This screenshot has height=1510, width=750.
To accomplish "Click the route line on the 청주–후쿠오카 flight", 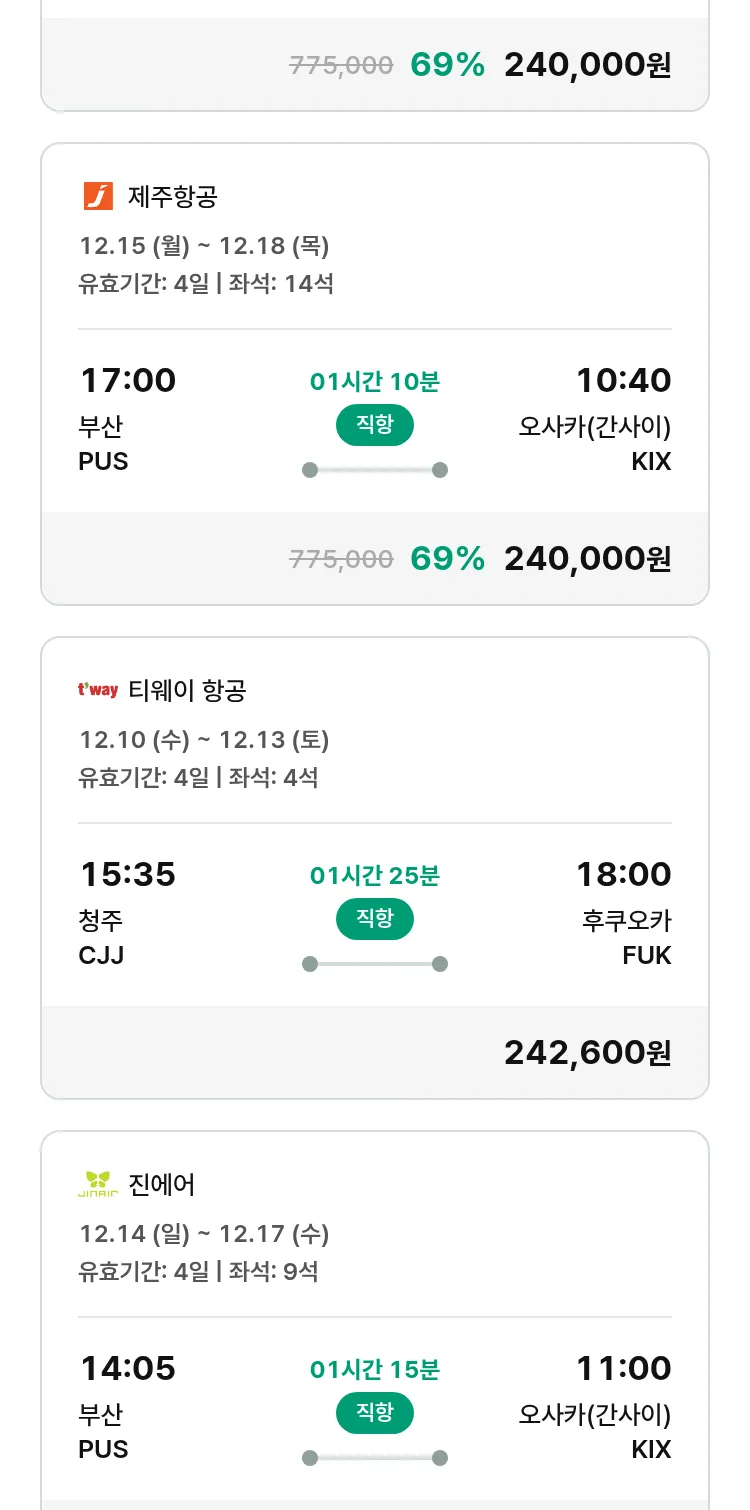I will click(x=375, y=964).
